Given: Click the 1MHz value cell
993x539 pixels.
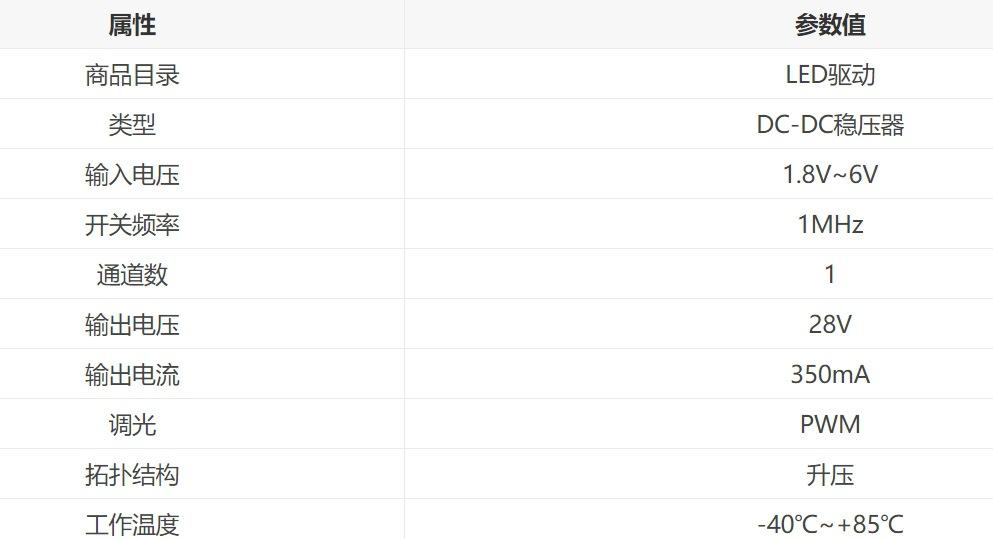Looking at the screenshot, I should pyautogui.click(x=829, y=225).
